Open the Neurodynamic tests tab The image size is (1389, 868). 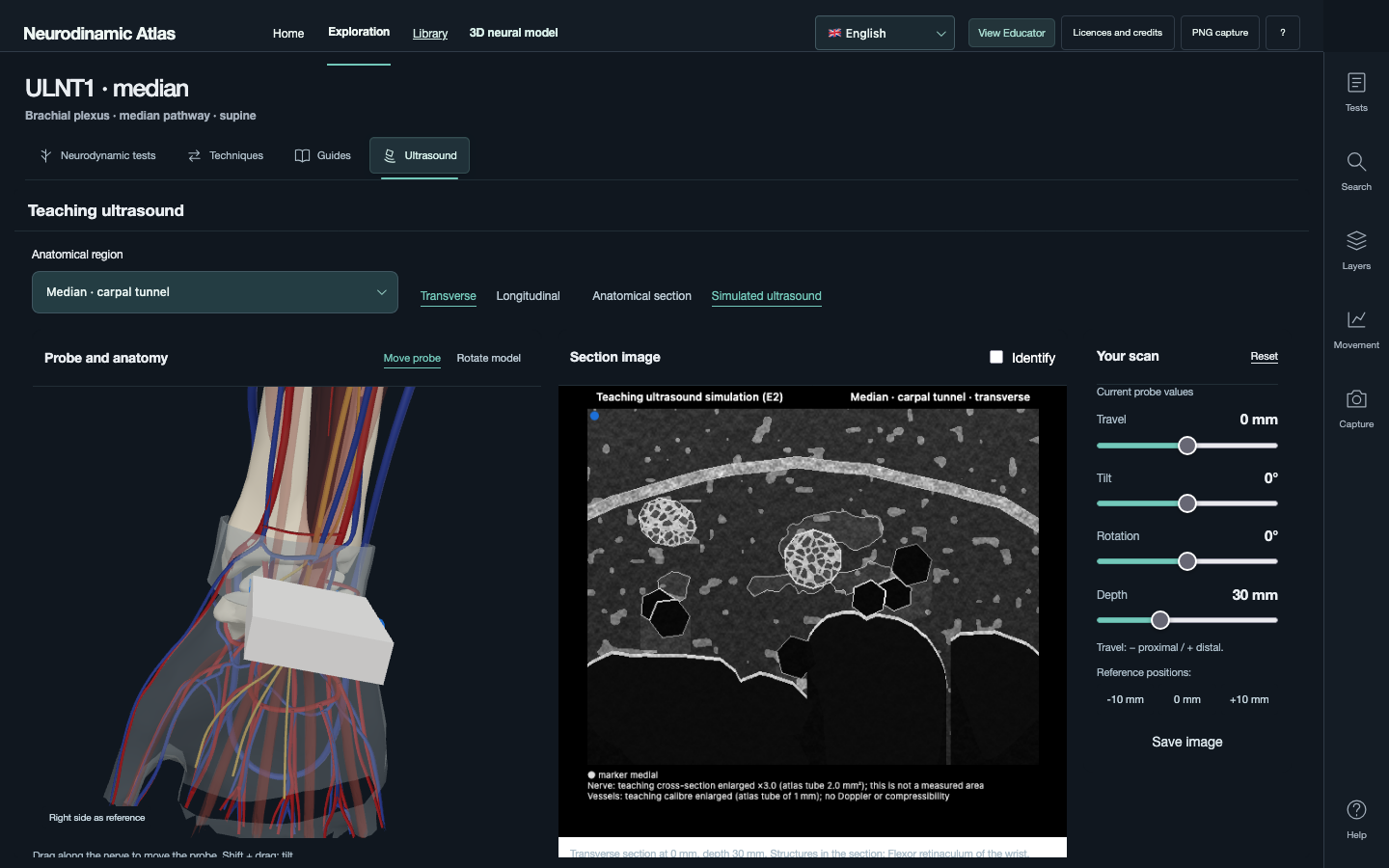97,155
